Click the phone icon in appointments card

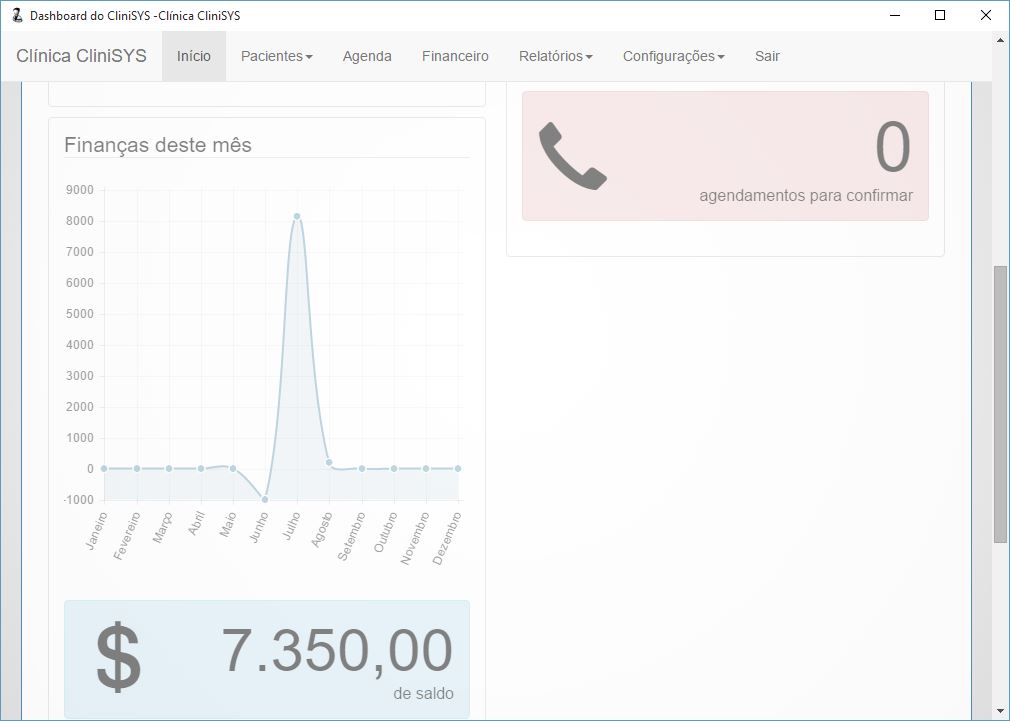point(573,156)
